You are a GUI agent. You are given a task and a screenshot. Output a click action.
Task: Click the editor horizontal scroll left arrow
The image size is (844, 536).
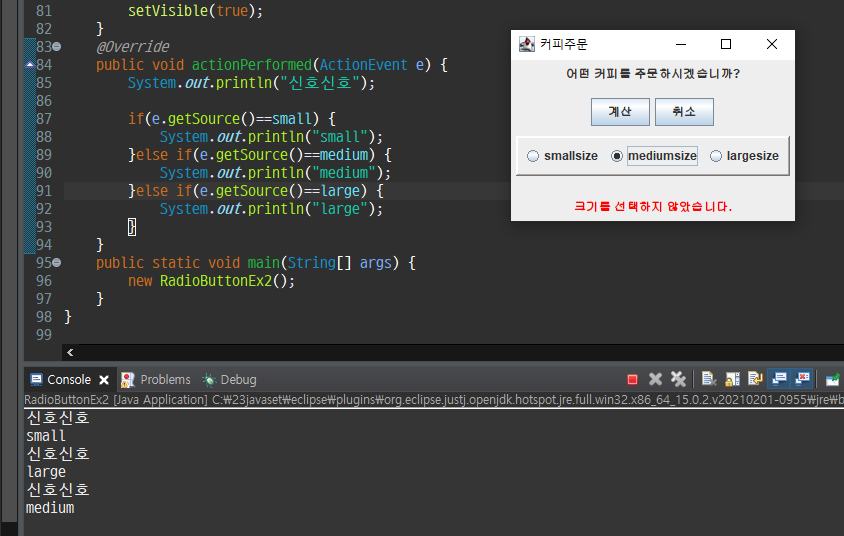[70, 352]
